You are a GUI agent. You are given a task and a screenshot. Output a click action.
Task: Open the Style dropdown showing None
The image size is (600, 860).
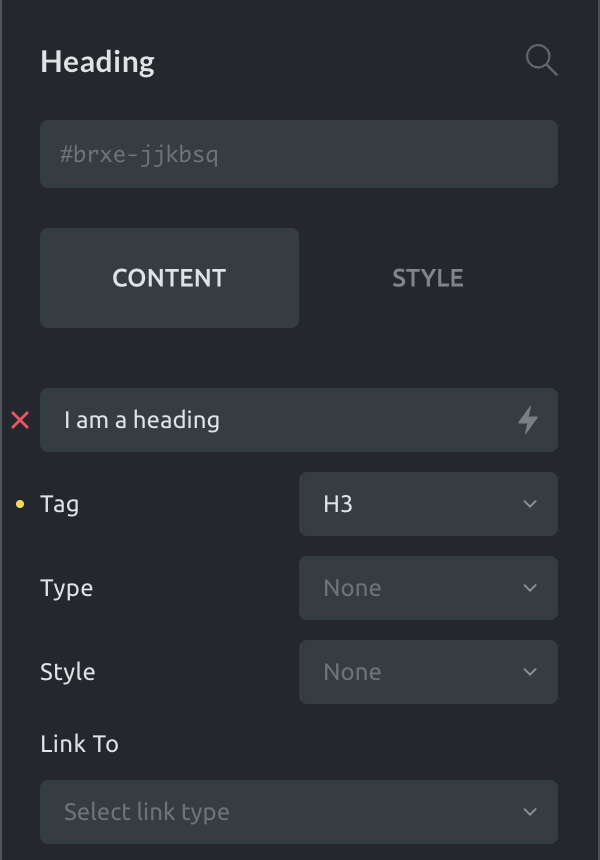click(428, 672)
